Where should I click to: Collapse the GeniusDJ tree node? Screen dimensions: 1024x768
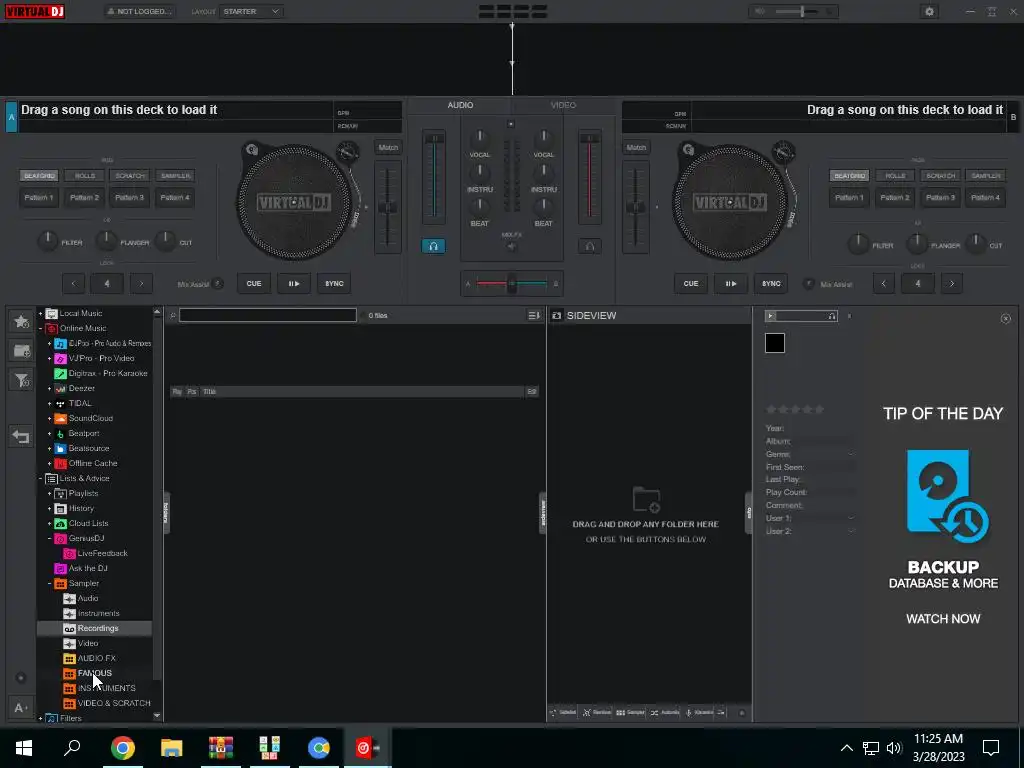point(50,539)
